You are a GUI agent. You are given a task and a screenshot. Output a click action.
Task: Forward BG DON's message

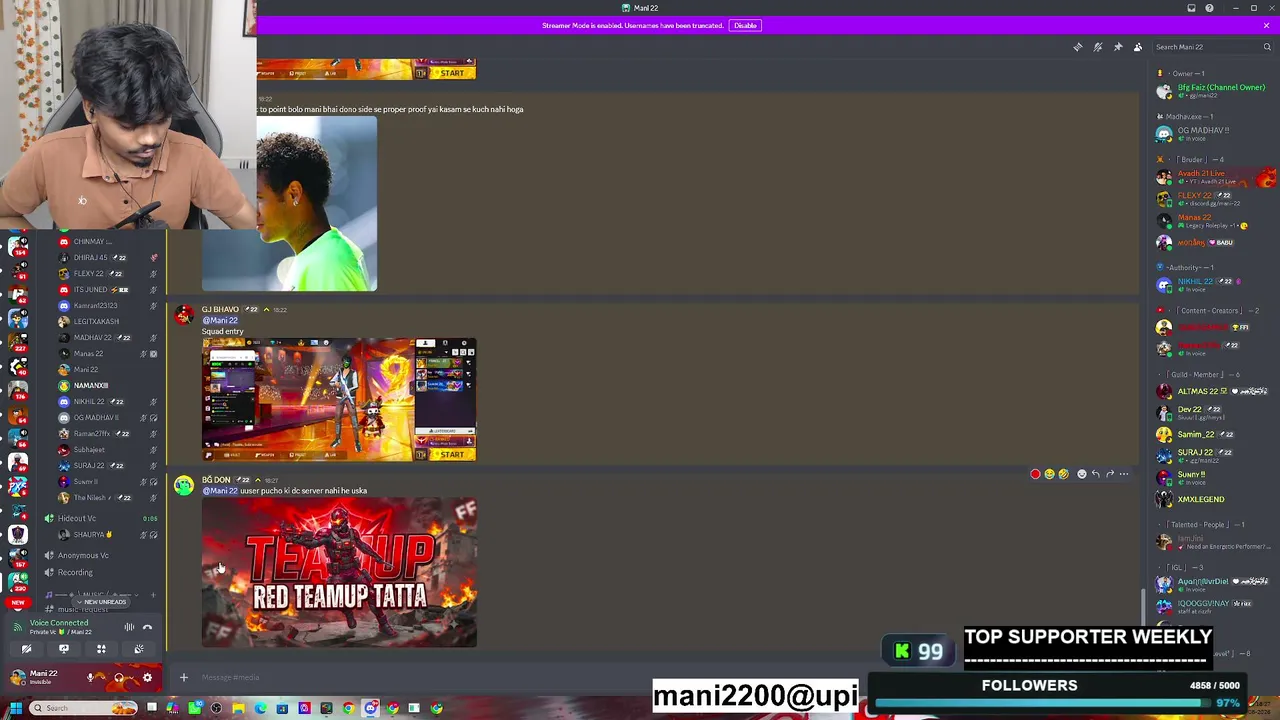click(x=1110, y=474)
